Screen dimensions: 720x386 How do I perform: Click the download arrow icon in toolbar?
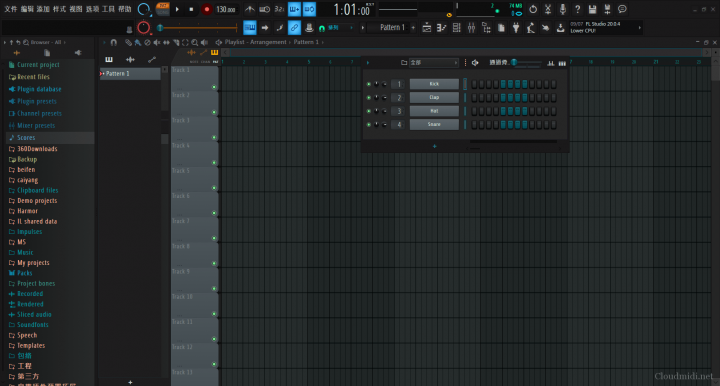(x=561, y=28)
